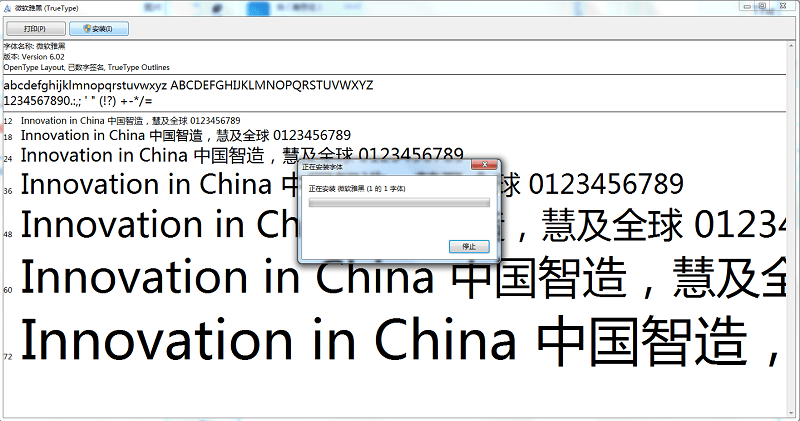Click the 12-point Innovation in China sample

pyautogui.click(x=131, y=121)
